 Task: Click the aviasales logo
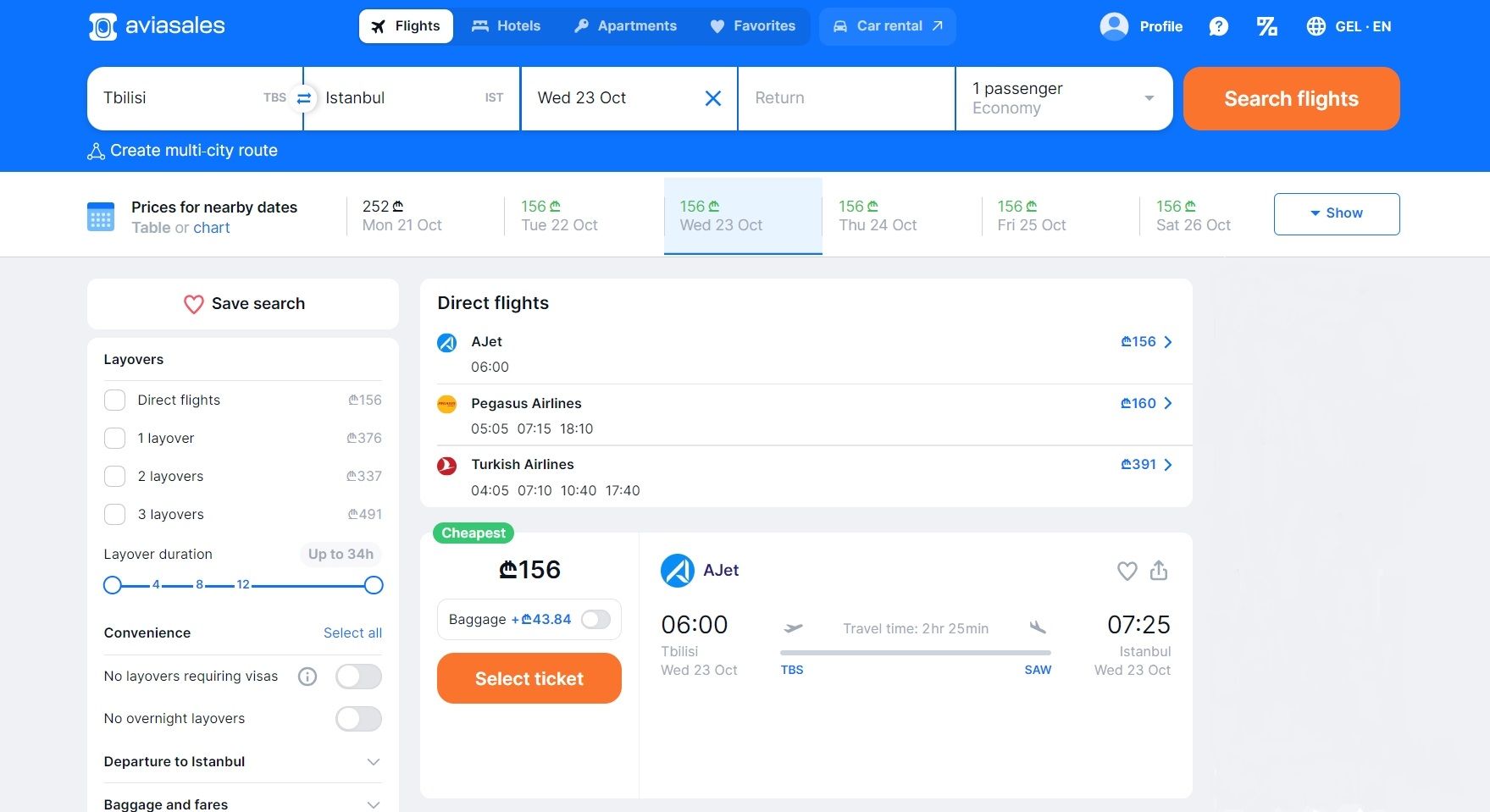click(157, 26)
